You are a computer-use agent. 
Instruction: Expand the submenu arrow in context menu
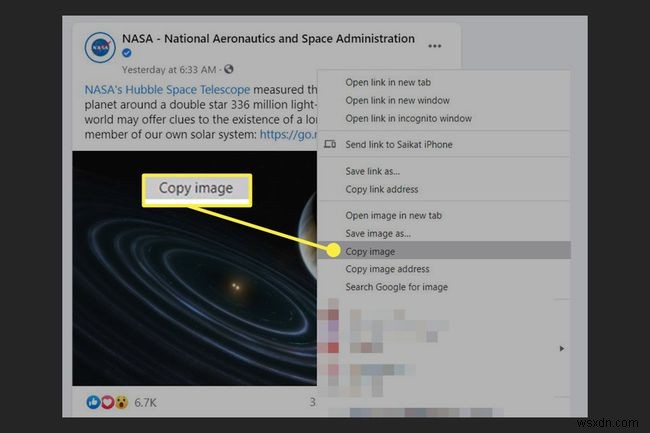pyautogui.click(x=561, y=348)
